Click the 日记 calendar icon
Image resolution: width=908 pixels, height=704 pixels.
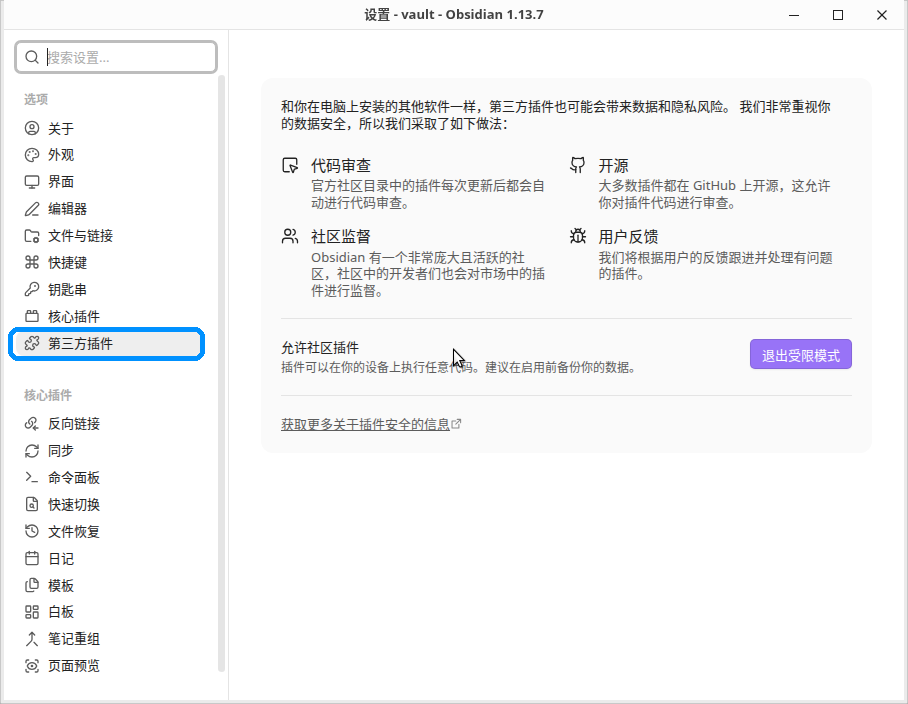click(32, 559)
